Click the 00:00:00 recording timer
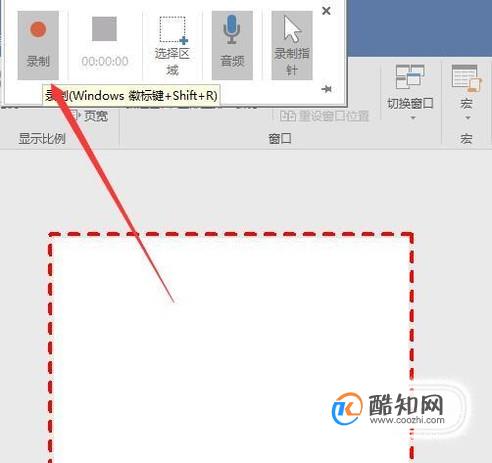Image resolution: width=492 pixels, height=463 pixels. coord(105,61)
